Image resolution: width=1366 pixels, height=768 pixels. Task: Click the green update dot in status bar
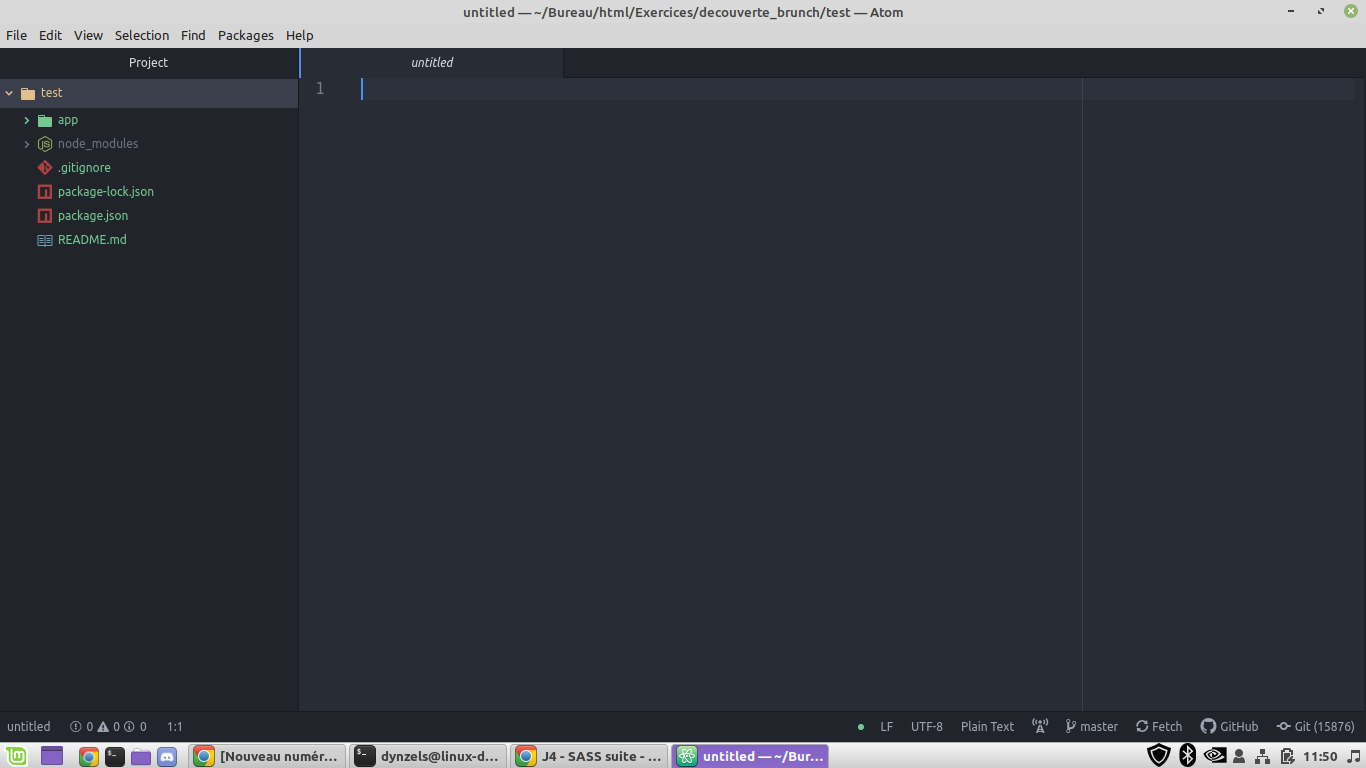pyautogui.click(x=861, y=727)
